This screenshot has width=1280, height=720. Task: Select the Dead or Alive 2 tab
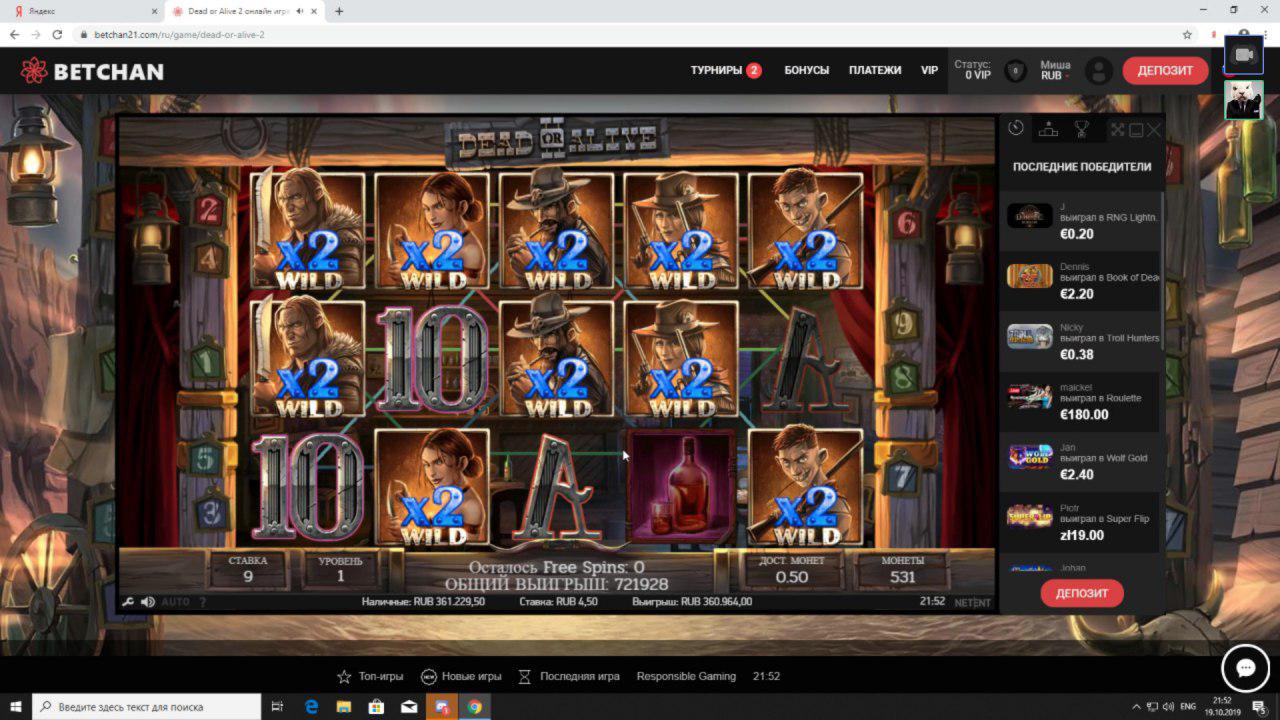(x=245, y=11)
